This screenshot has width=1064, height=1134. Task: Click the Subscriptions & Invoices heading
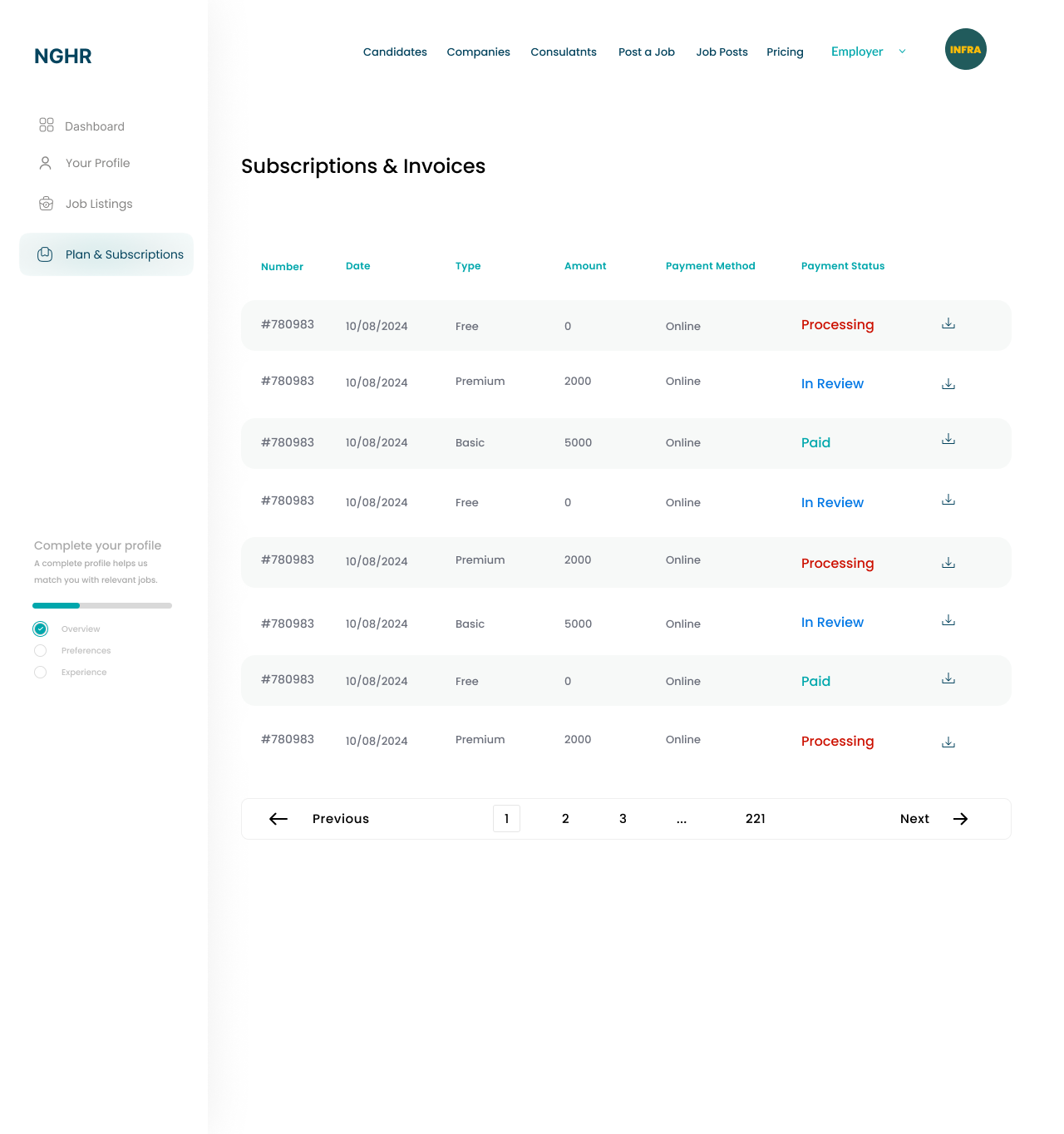363,166
